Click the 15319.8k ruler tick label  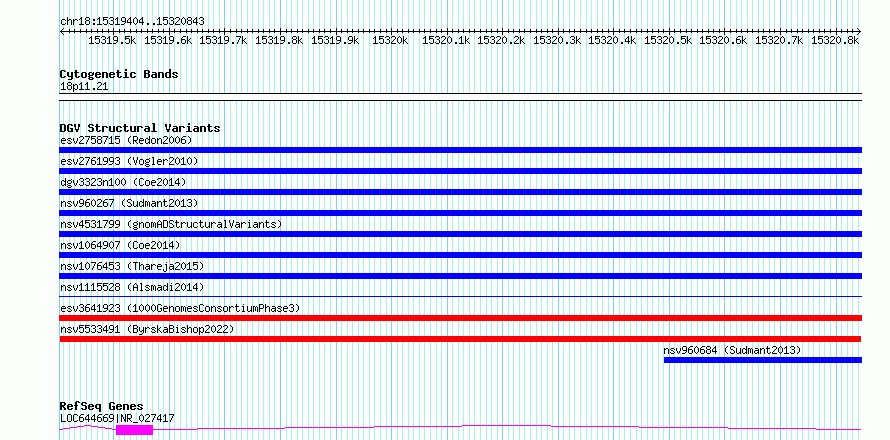point(279,40)
